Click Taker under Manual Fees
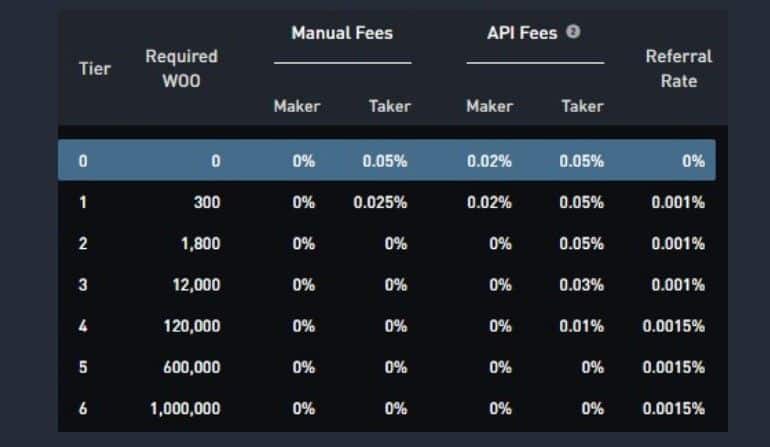This screenshot has height=447, width=770. pos(389,106)
